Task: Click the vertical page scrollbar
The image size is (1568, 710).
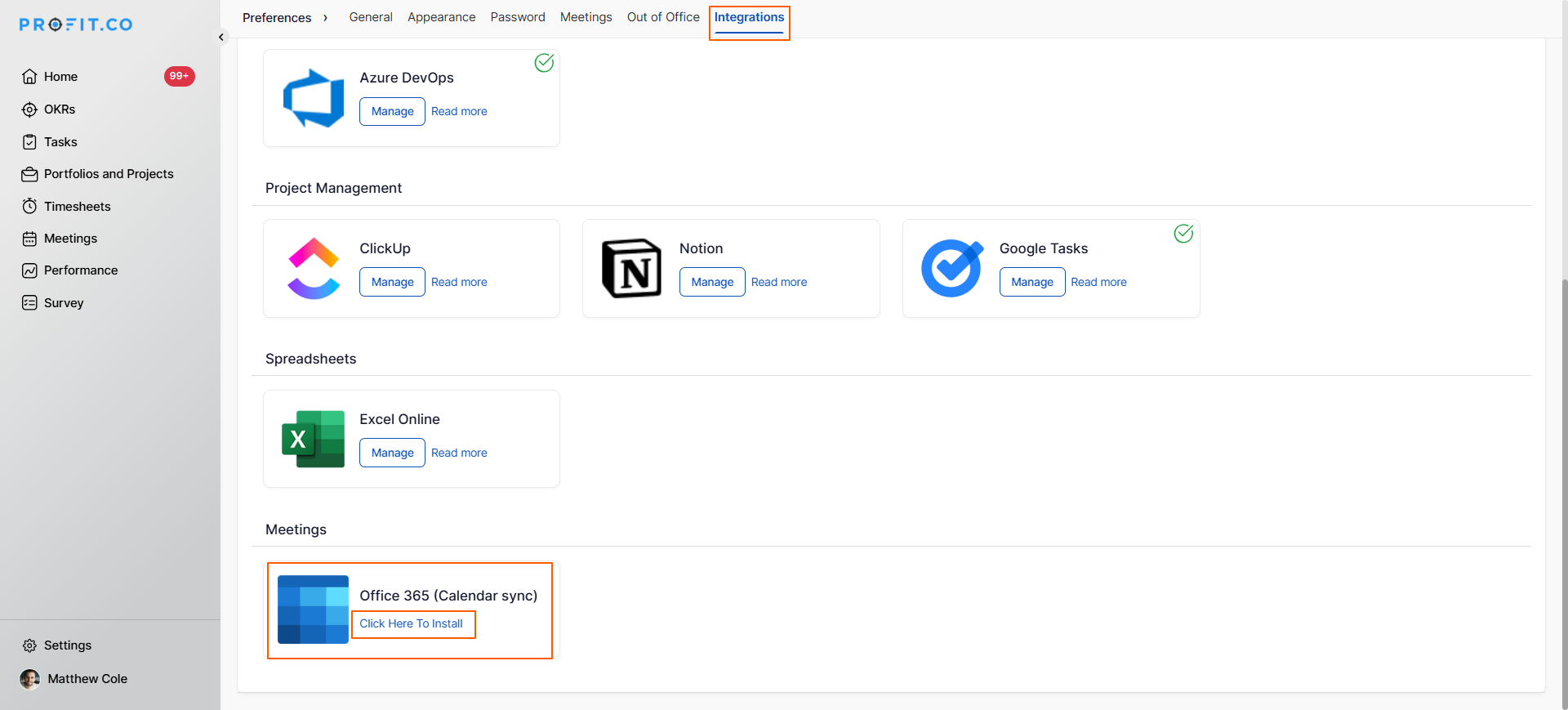Action: (x=1563, y=490)
